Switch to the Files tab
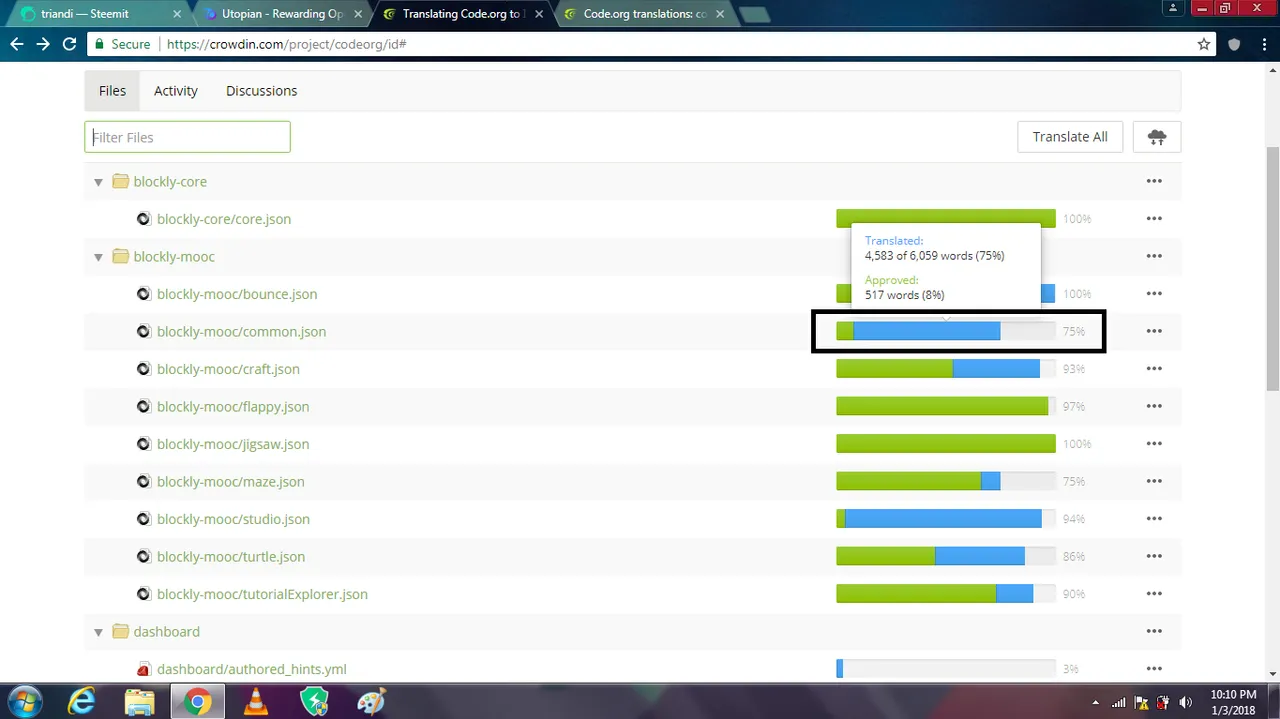Image resolution: width=1280 pixels, height=719 pixels. 112,91
